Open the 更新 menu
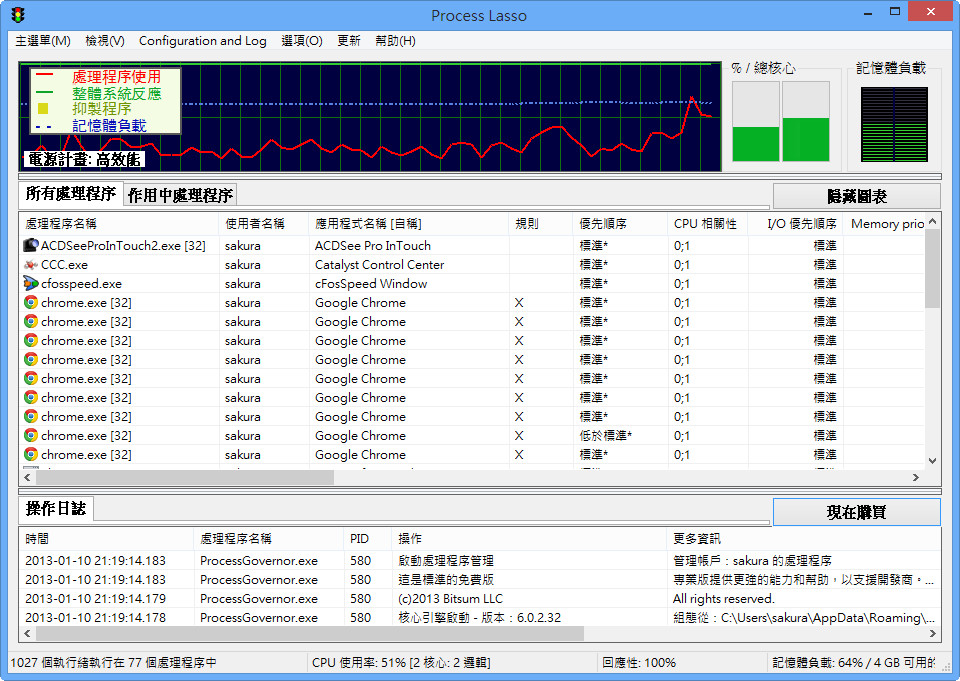Image resolution: width=960 pixels, height=681 pixels. click(x=349, y=40)
